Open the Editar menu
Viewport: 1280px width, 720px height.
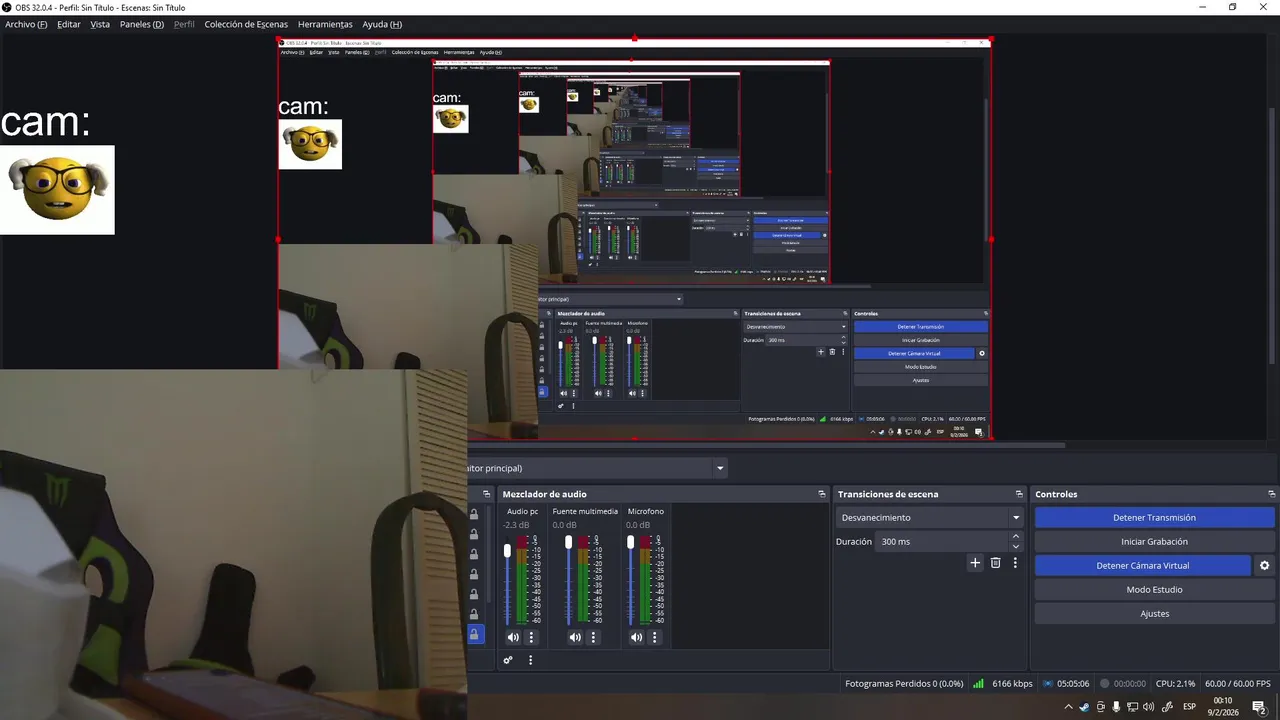point(69,24)
